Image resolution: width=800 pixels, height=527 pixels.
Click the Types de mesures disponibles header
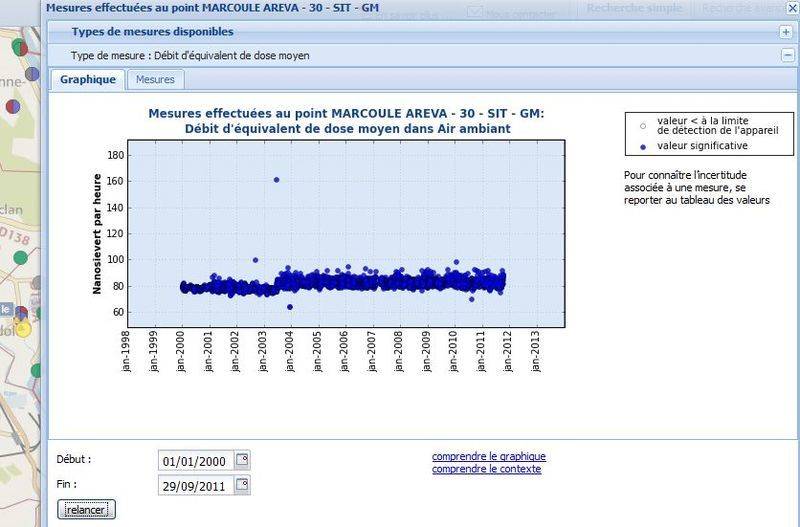point(152,32)
